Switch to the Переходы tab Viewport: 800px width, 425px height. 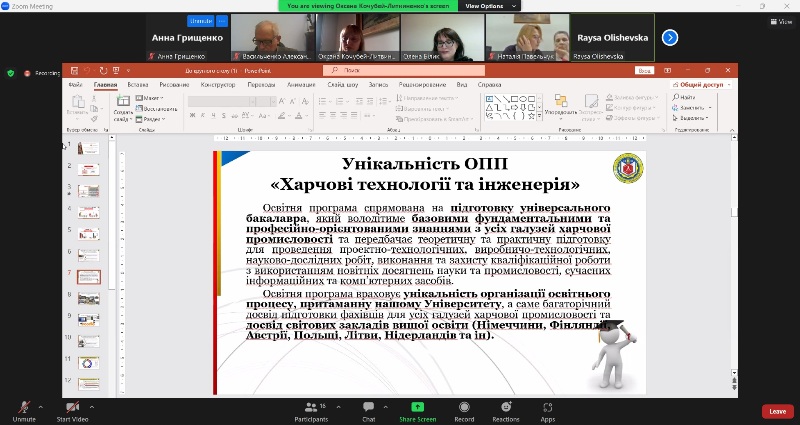261,85
